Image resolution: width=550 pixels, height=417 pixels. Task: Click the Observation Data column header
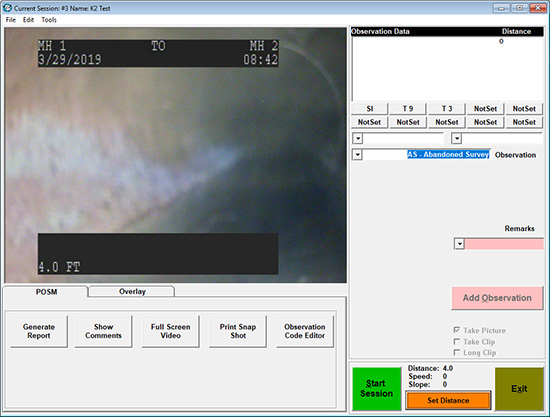coord(380,31)
